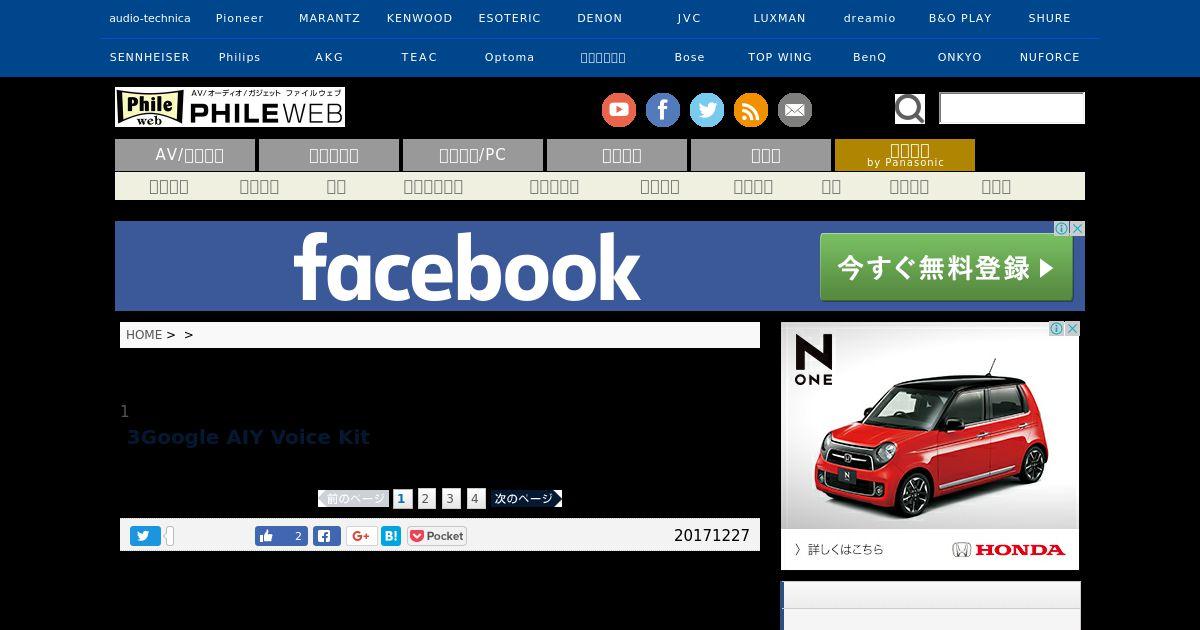Open the dreamio brand link

(870, 18)
